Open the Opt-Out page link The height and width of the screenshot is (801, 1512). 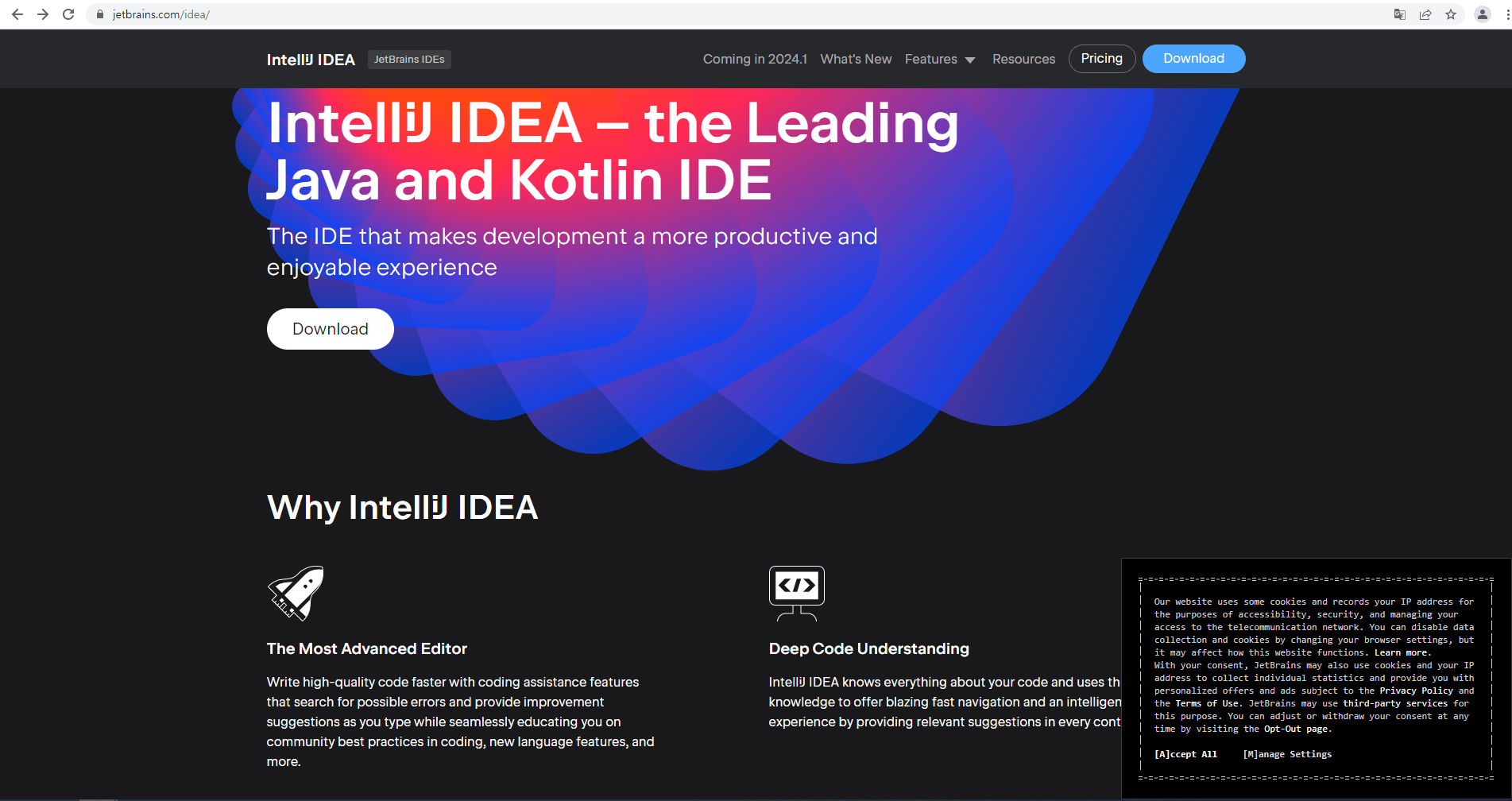[1296, 729]
